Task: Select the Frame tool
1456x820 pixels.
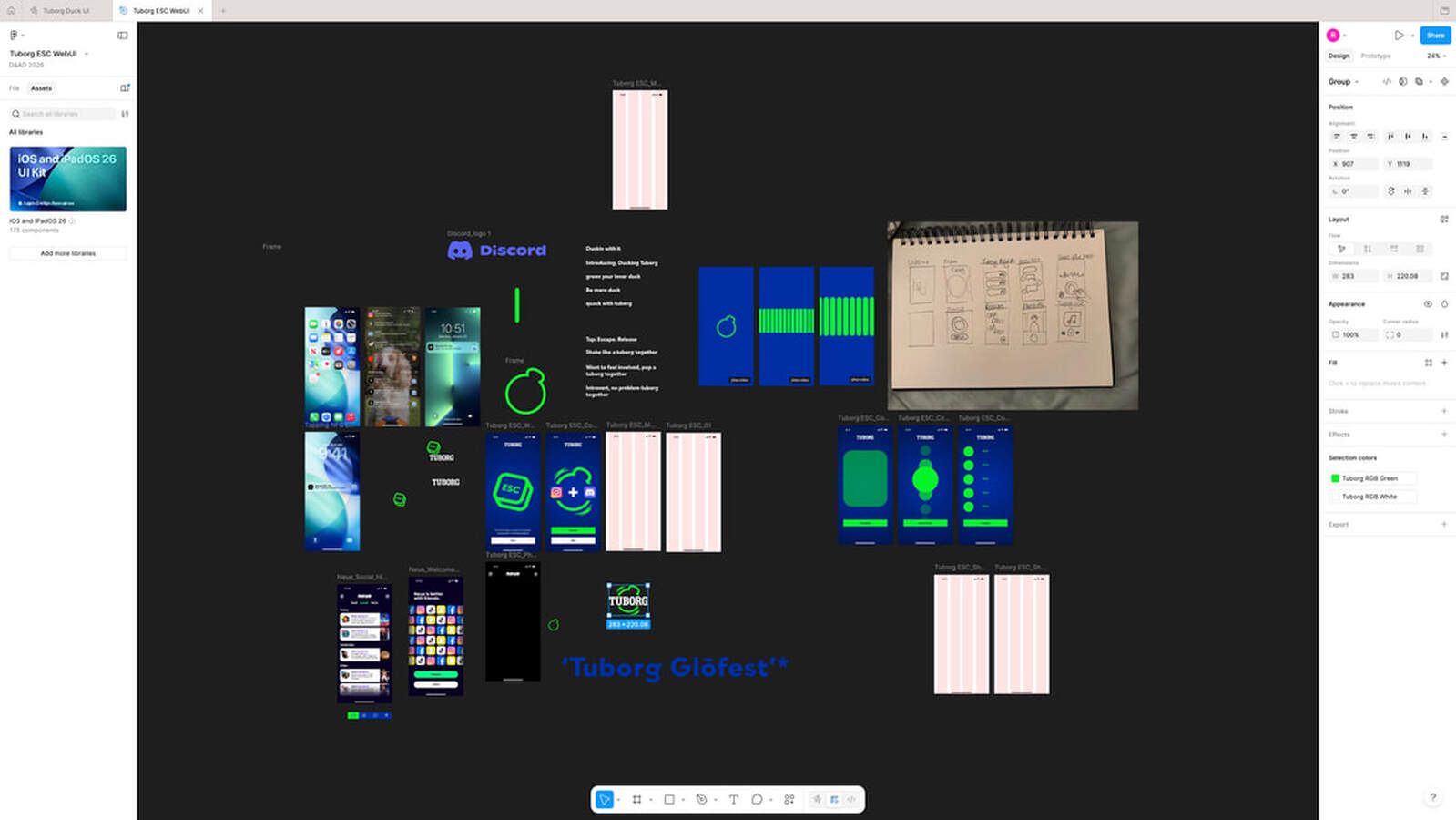Action: pos(636,800)
